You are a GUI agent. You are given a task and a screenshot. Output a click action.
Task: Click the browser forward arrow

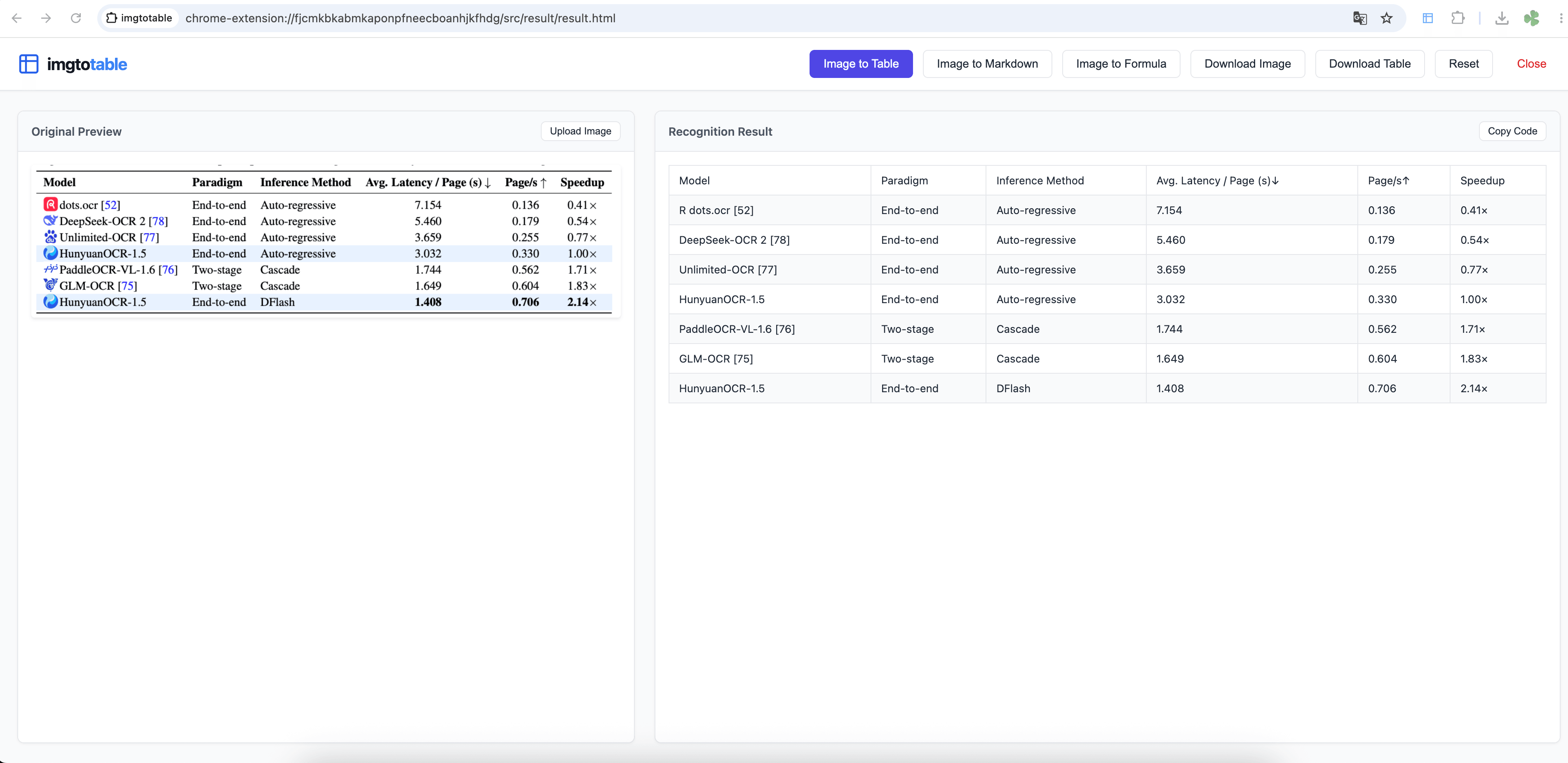[46, 18]
